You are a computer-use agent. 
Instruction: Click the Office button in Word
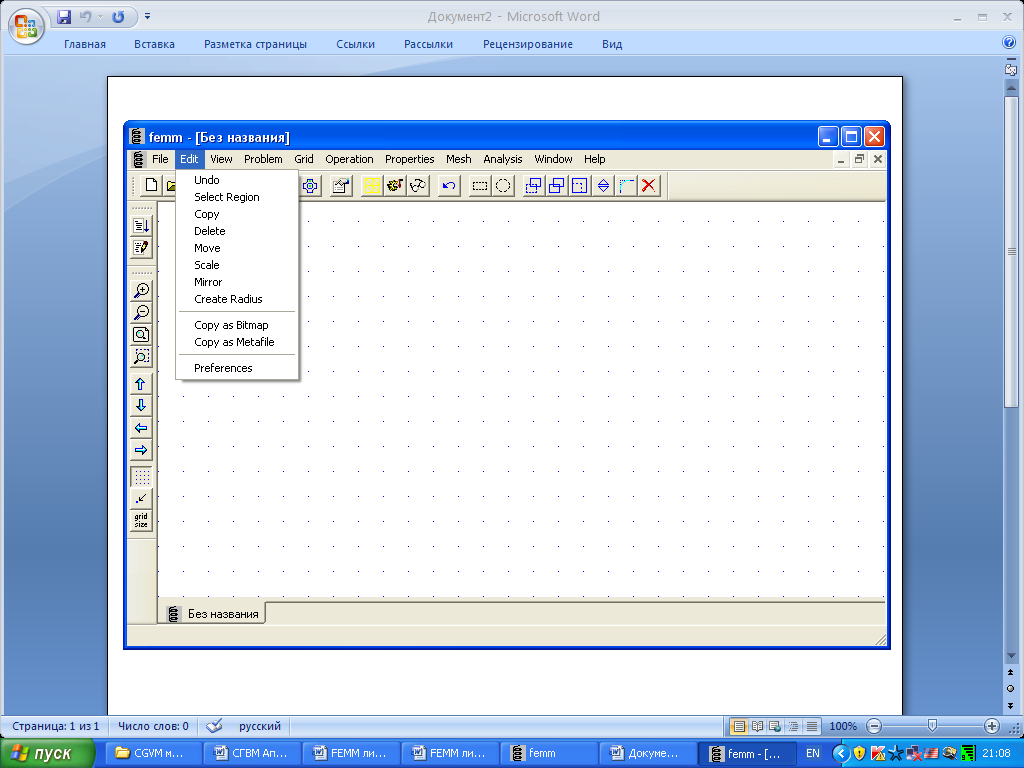[26, 26]
